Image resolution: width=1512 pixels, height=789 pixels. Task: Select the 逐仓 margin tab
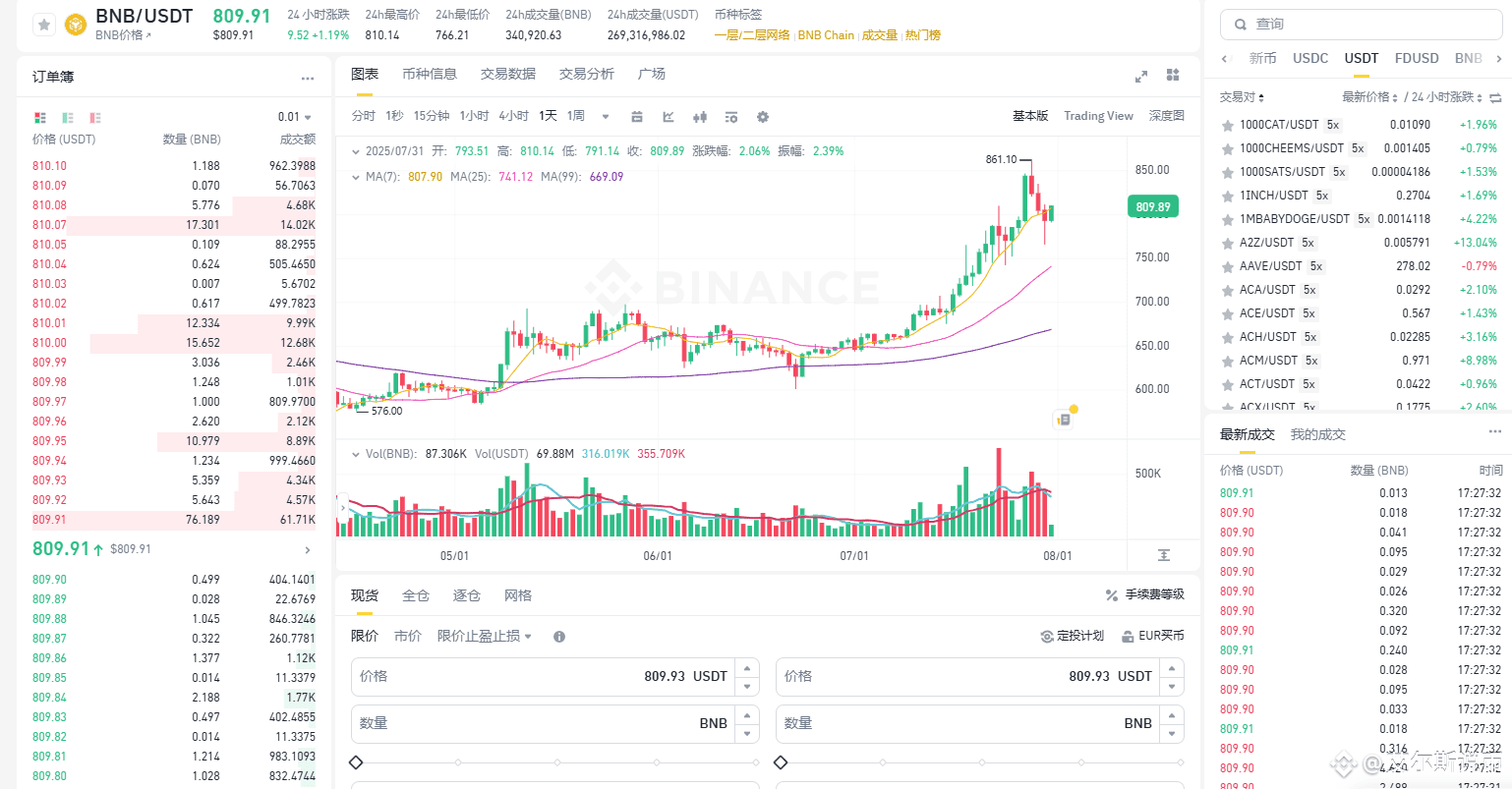pos(467,595)
